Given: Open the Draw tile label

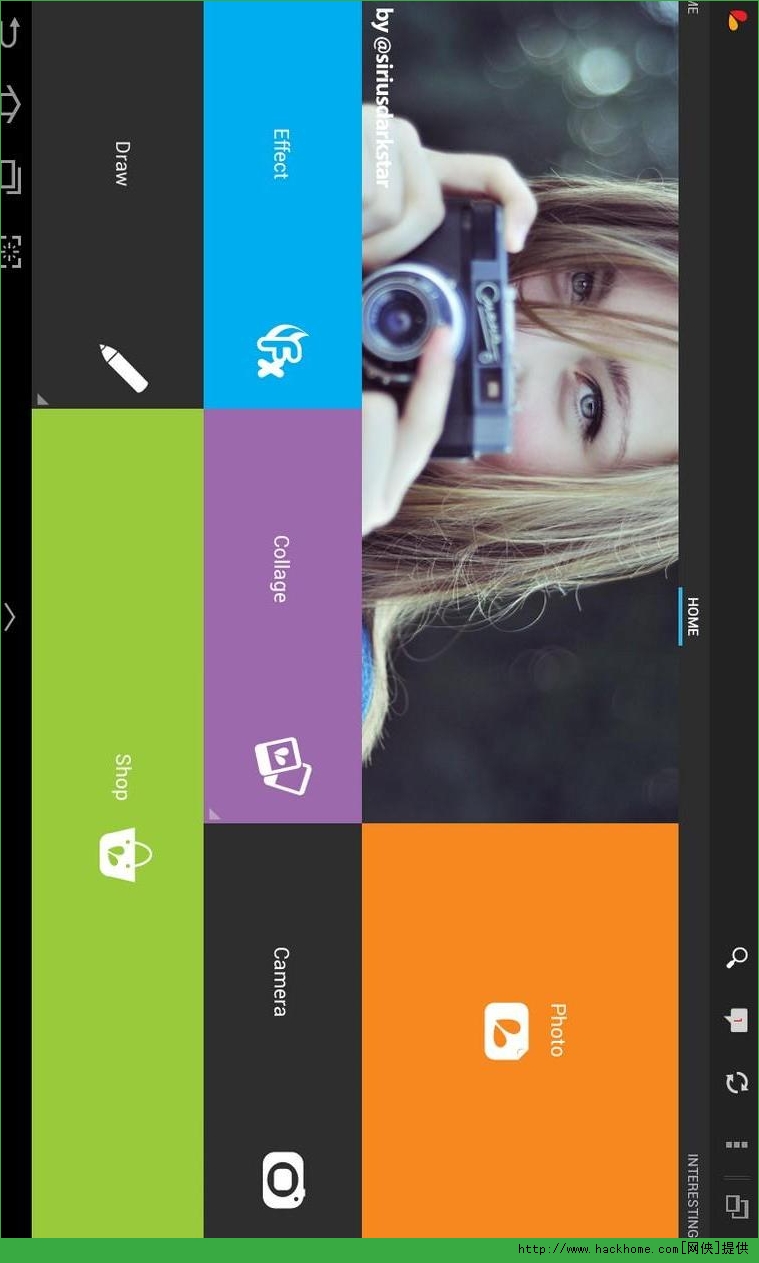Looking at the screenshot, I should tap(122, 164).
